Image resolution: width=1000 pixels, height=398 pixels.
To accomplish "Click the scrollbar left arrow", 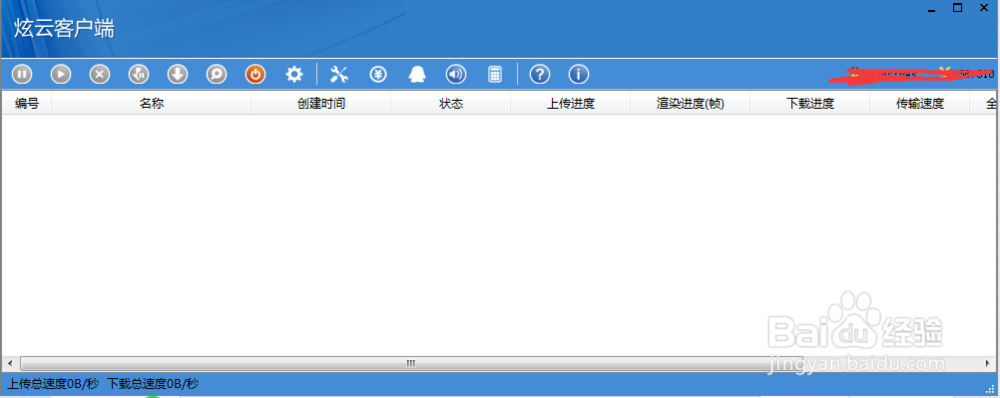I will 10,364.
